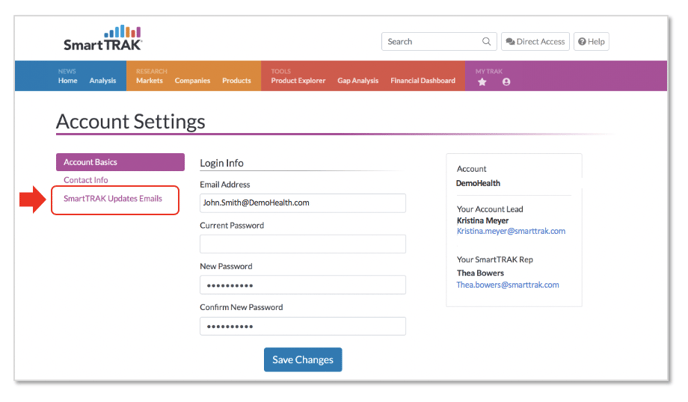Click the Save Changes button
Viewport: 688px width, 402px height.
tap(303, 360)
